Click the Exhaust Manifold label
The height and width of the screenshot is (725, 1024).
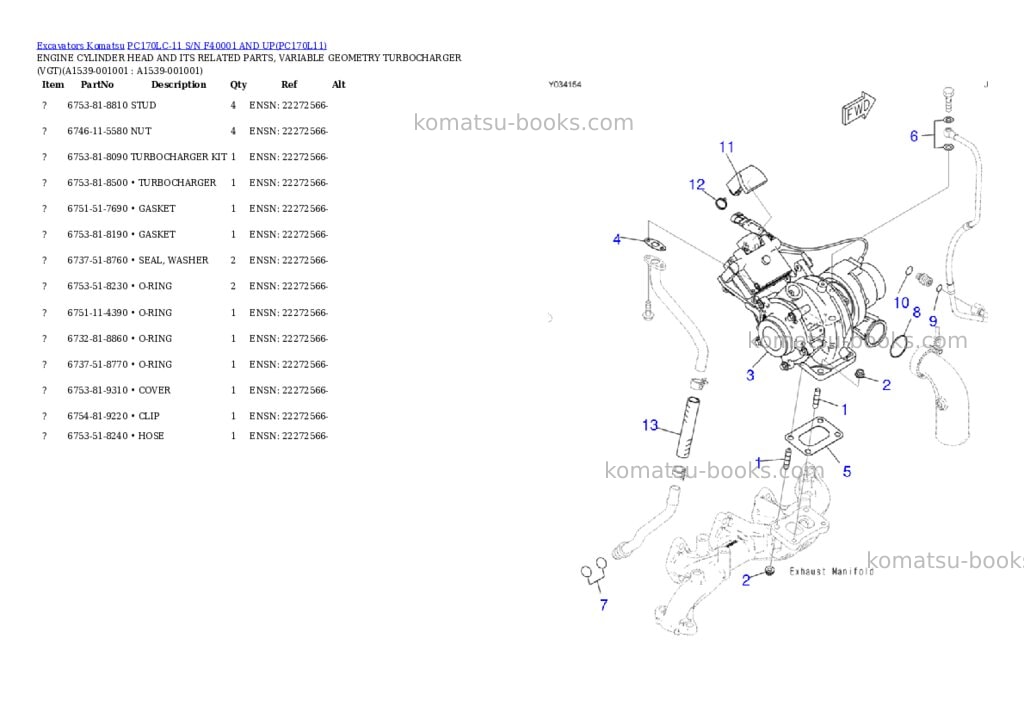click(831, 572)
